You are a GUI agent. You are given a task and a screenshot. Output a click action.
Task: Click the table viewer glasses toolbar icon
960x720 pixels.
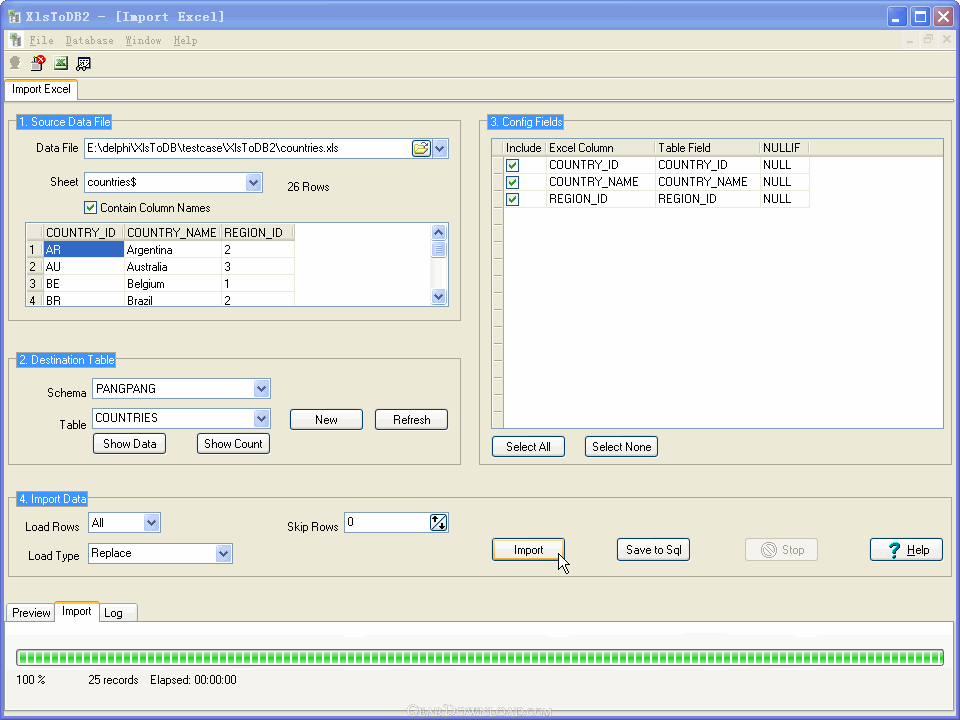(83, 63)
